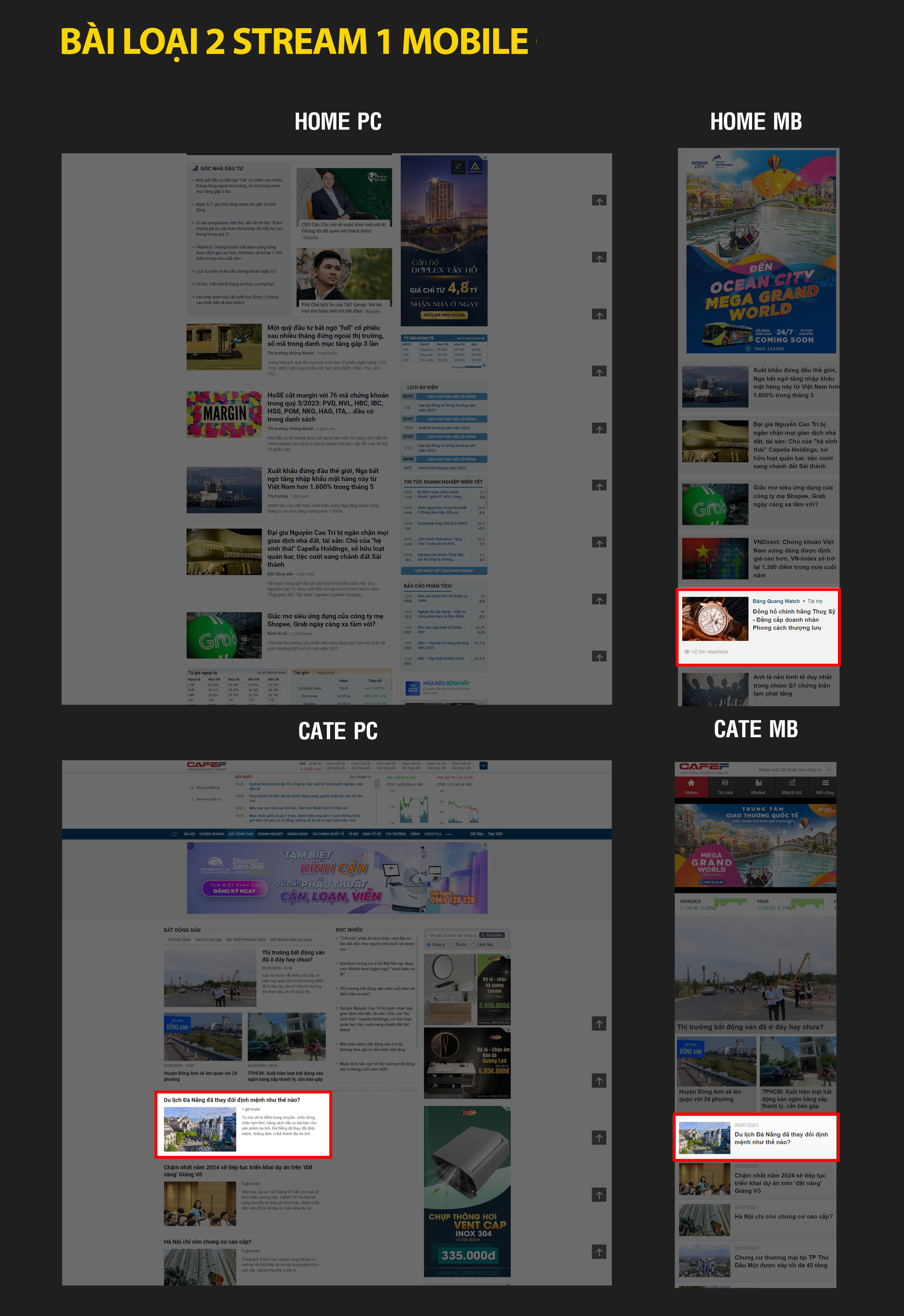The width and height of the screenshot is (904, 1316).
Task: Expand the watchlist dropdown arrow button
Action: [483, 766]
